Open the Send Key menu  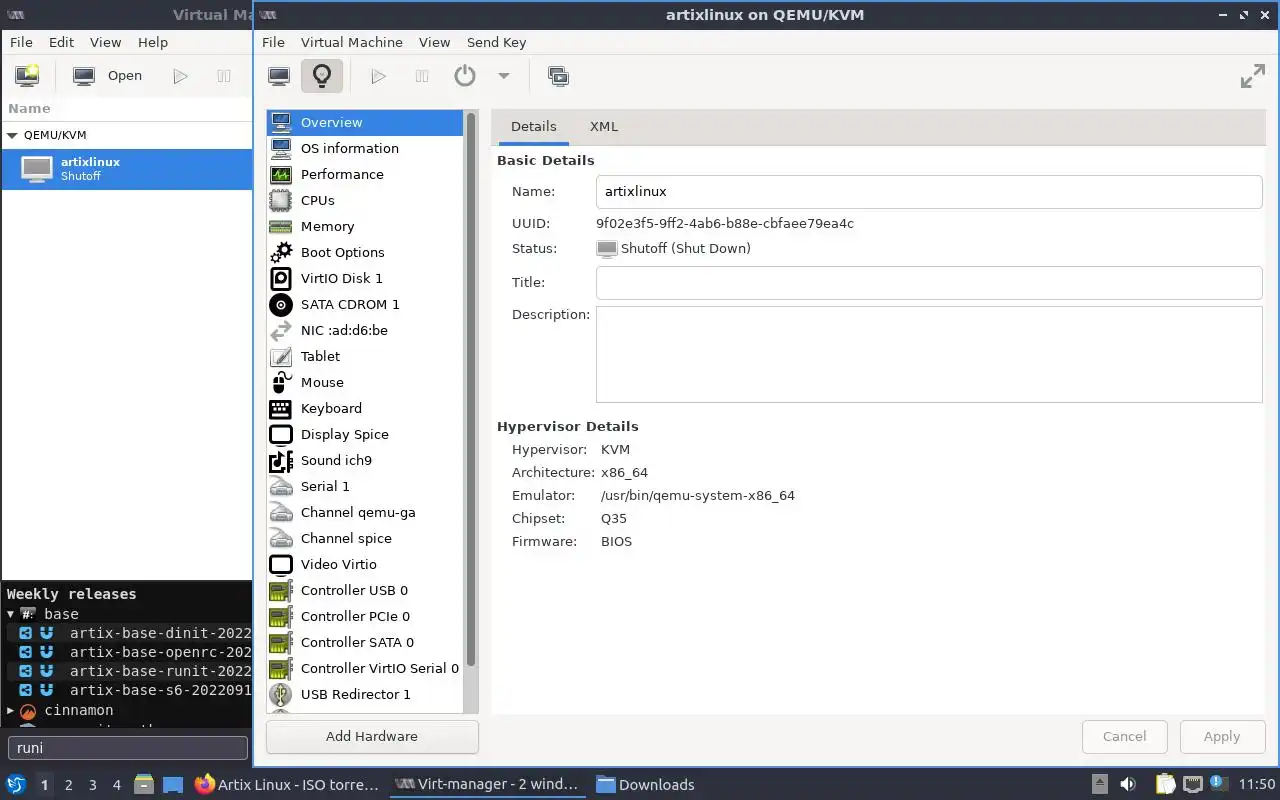496,42
